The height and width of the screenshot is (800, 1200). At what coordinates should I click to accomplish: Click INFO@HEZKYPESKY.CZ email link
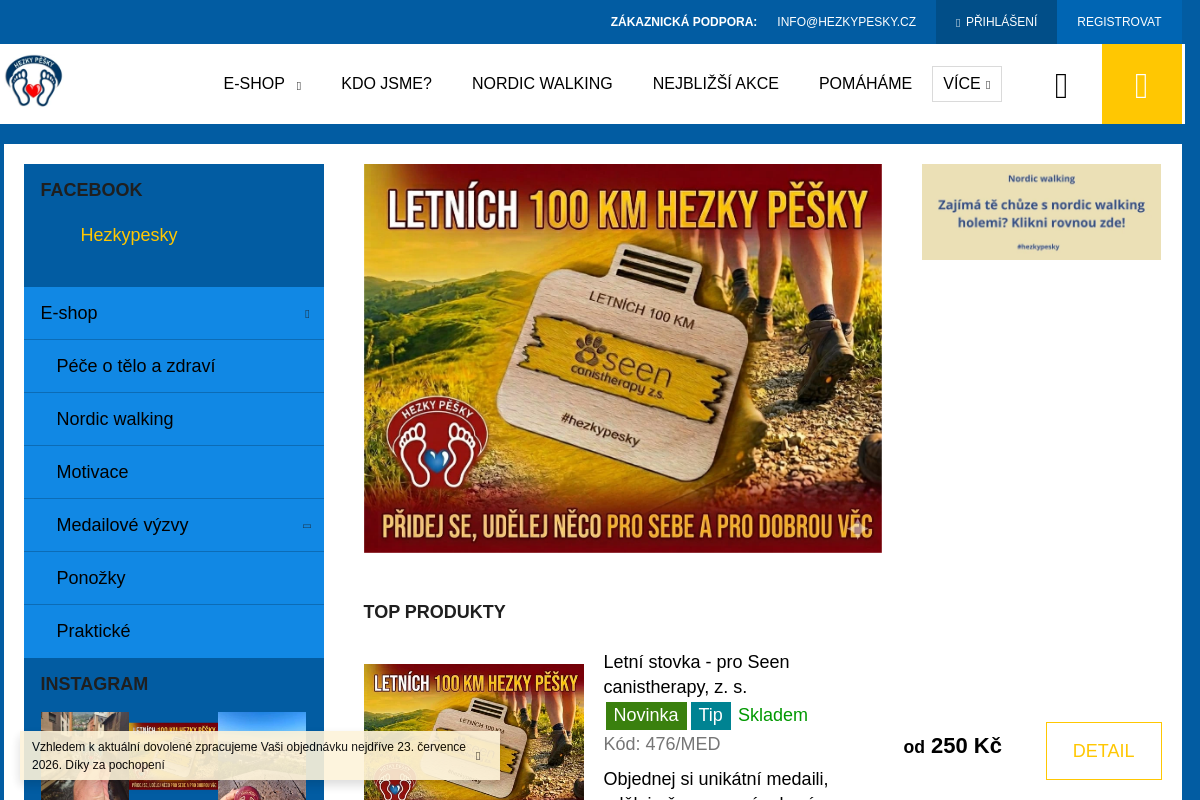coord(846,22)
